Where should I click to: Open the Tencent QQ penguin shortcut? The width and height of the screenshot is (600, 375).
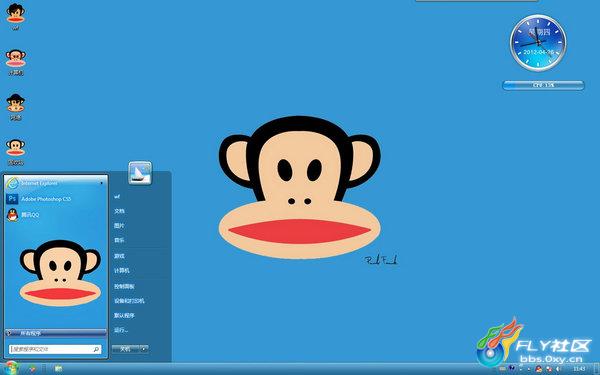[24, 215]
